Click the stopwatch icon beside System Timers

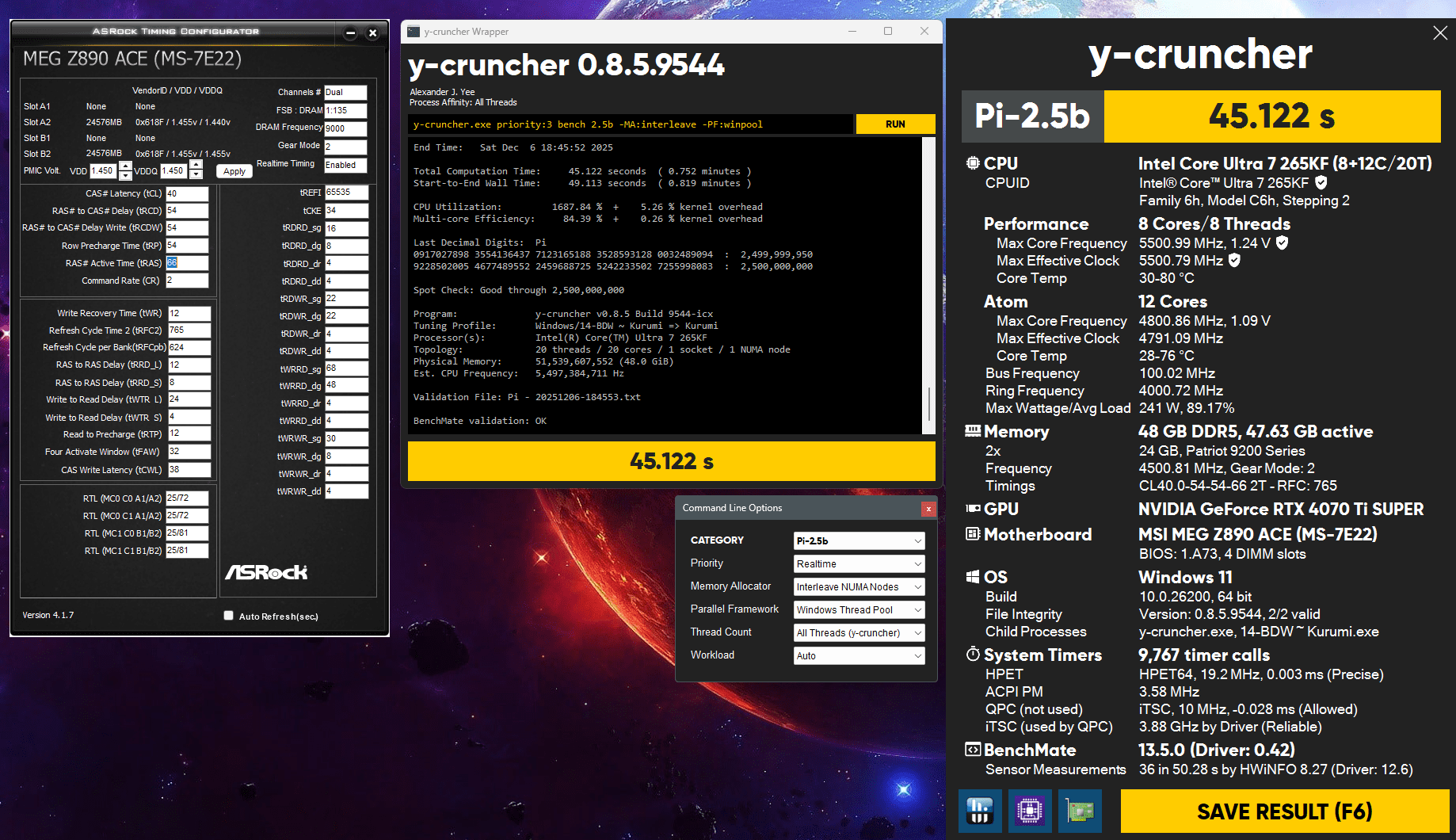click(973, 654)
